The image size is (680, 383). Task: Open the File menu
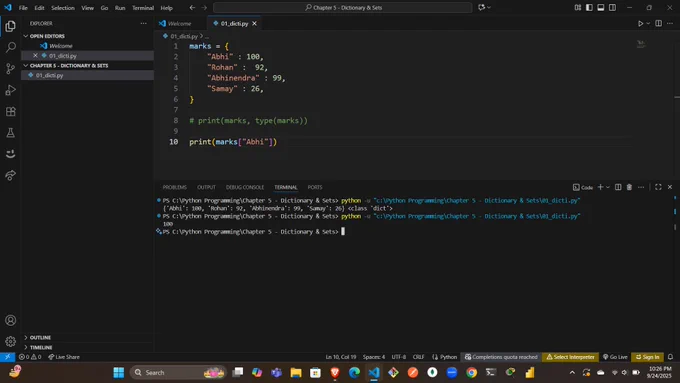23,8
